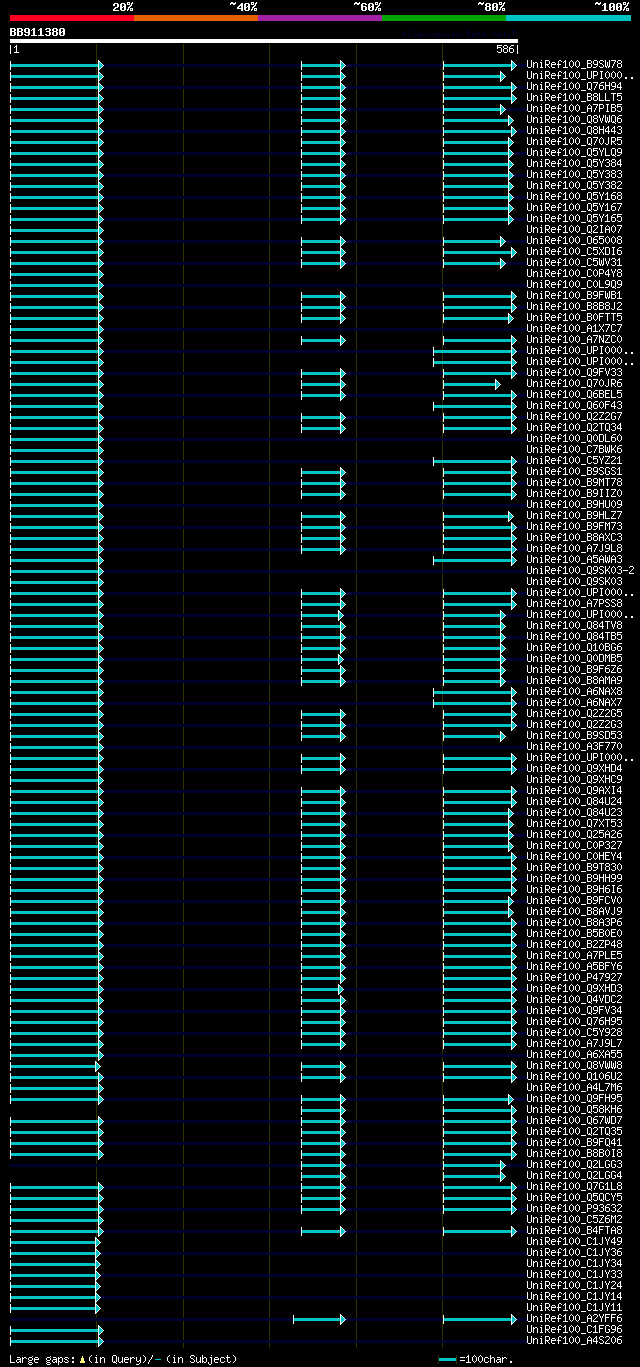640x1367 pixels.
Task: Select the UniRef100_B8AXC3 entry
Action: point(574,537)
